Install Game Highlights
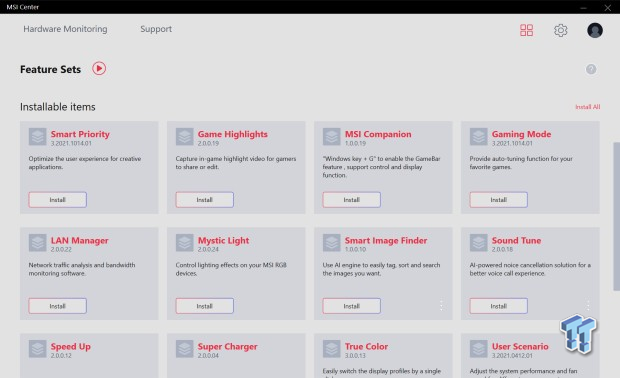Image resolution: width=620 pixels, height=378 pixels. (x=204, y=200)
